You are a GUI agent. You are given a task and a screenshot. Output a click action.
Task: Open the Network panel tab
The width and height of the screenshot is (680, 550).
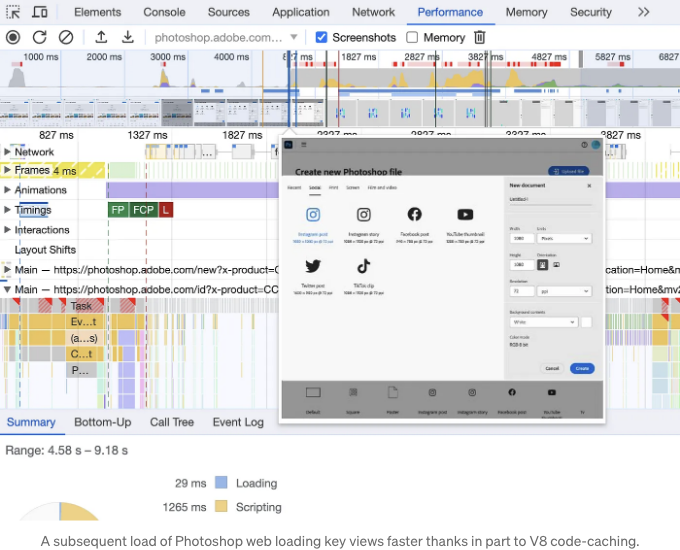[x=373, y=12]
